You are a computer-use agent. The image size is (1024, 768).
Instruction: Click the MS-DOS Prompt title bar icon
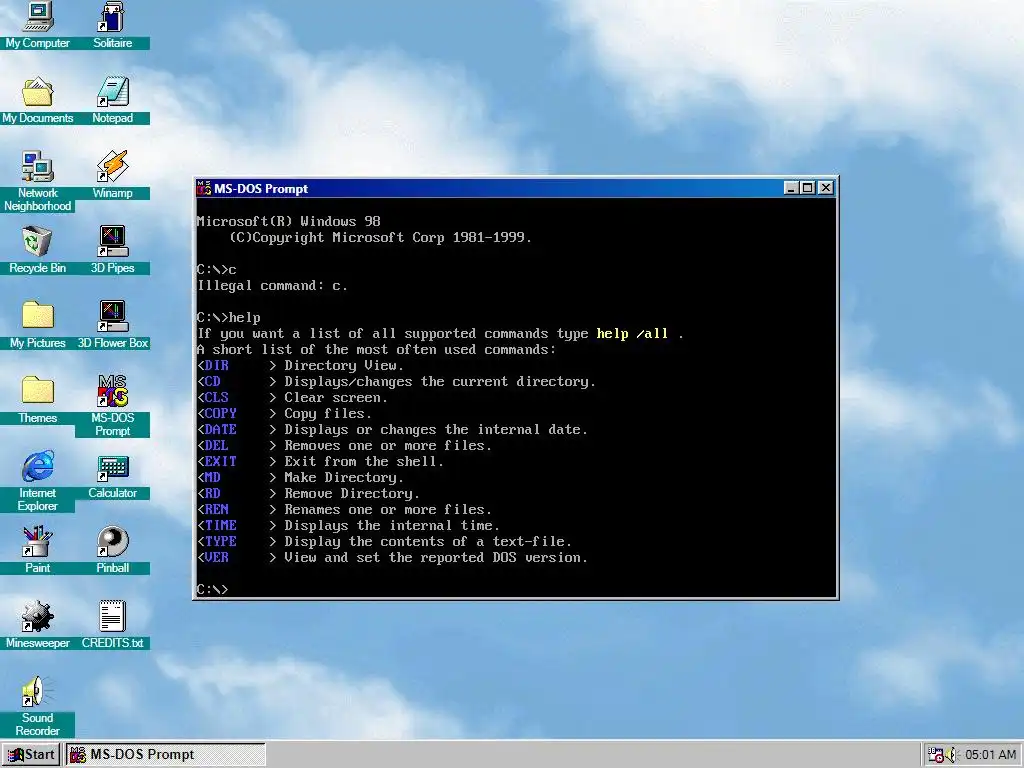(204, 188)
